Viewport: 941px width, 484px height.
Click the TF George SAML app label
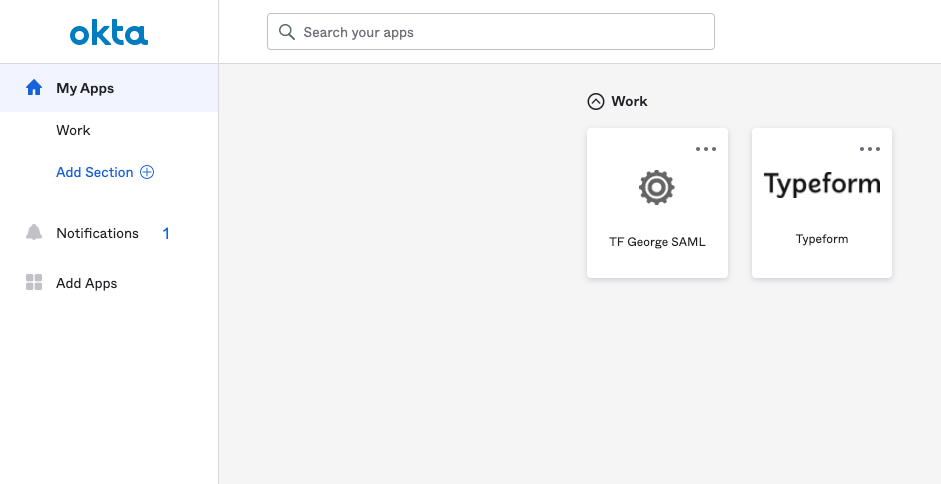click(x=657, y=242)
